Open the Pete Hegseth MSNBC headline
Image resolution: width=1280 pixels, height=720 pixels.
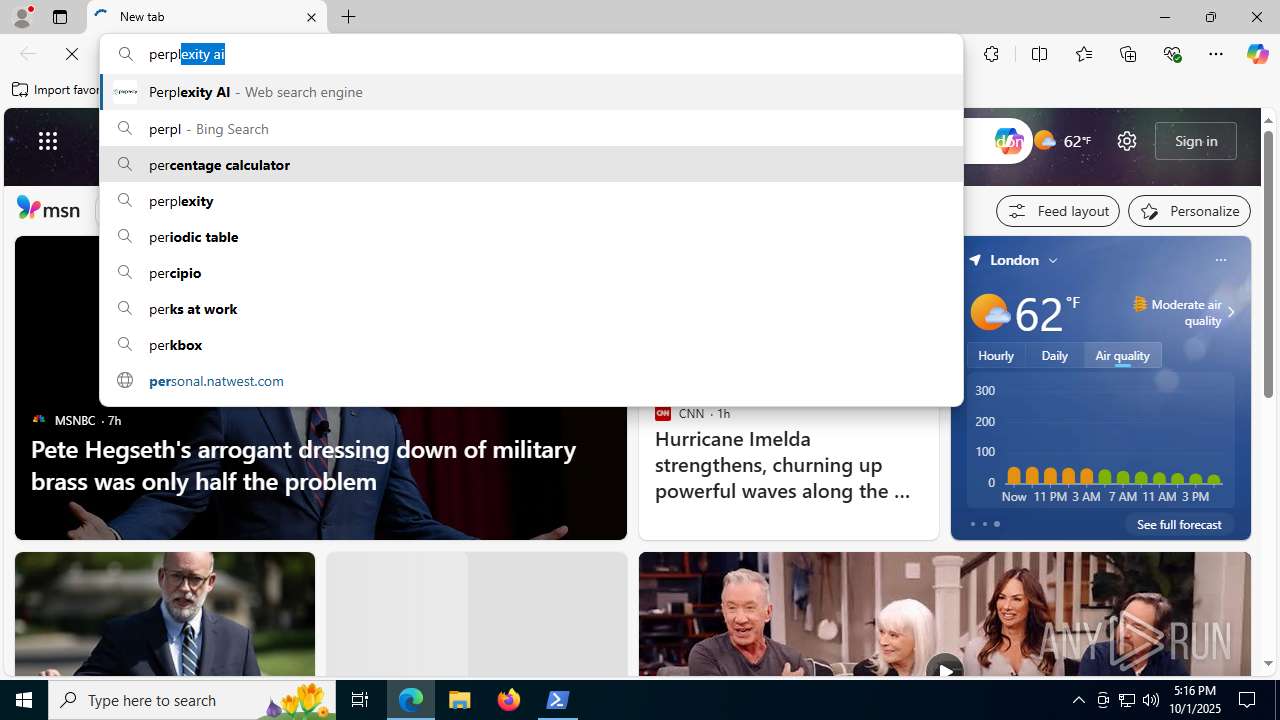[303, 465]
